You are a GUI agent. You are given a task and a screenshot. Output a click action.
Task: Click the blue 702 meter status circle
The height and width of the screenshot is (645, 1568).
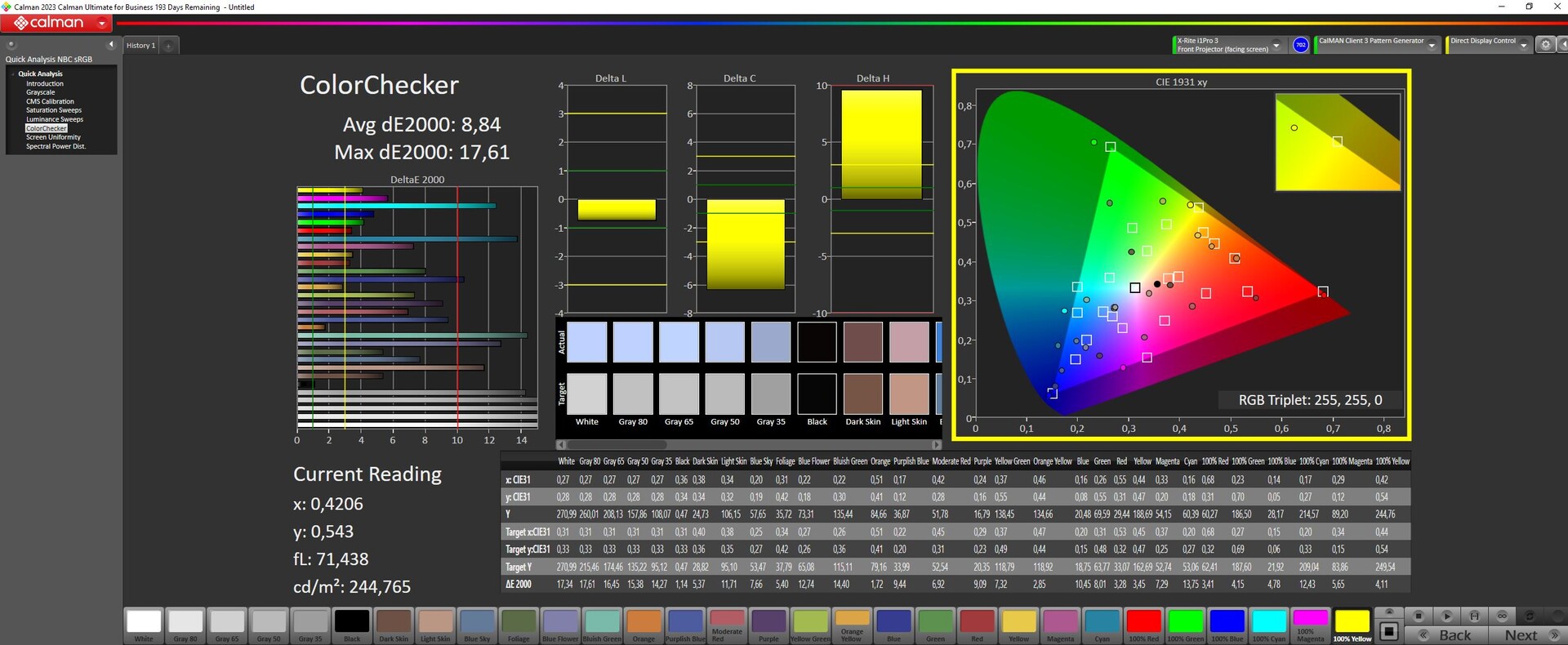coord(1301,45)
